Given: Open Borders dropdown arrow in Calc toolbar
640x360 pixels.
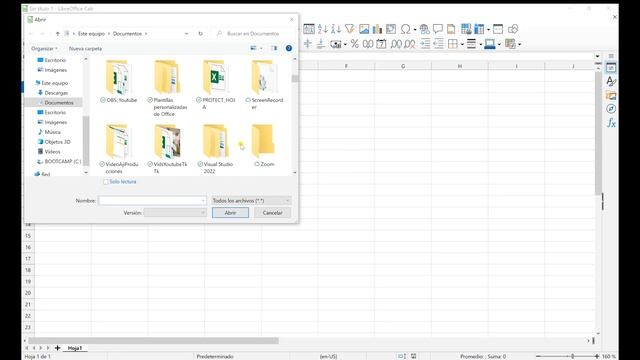Looking at the screenshot, I should tap(462, 44).
